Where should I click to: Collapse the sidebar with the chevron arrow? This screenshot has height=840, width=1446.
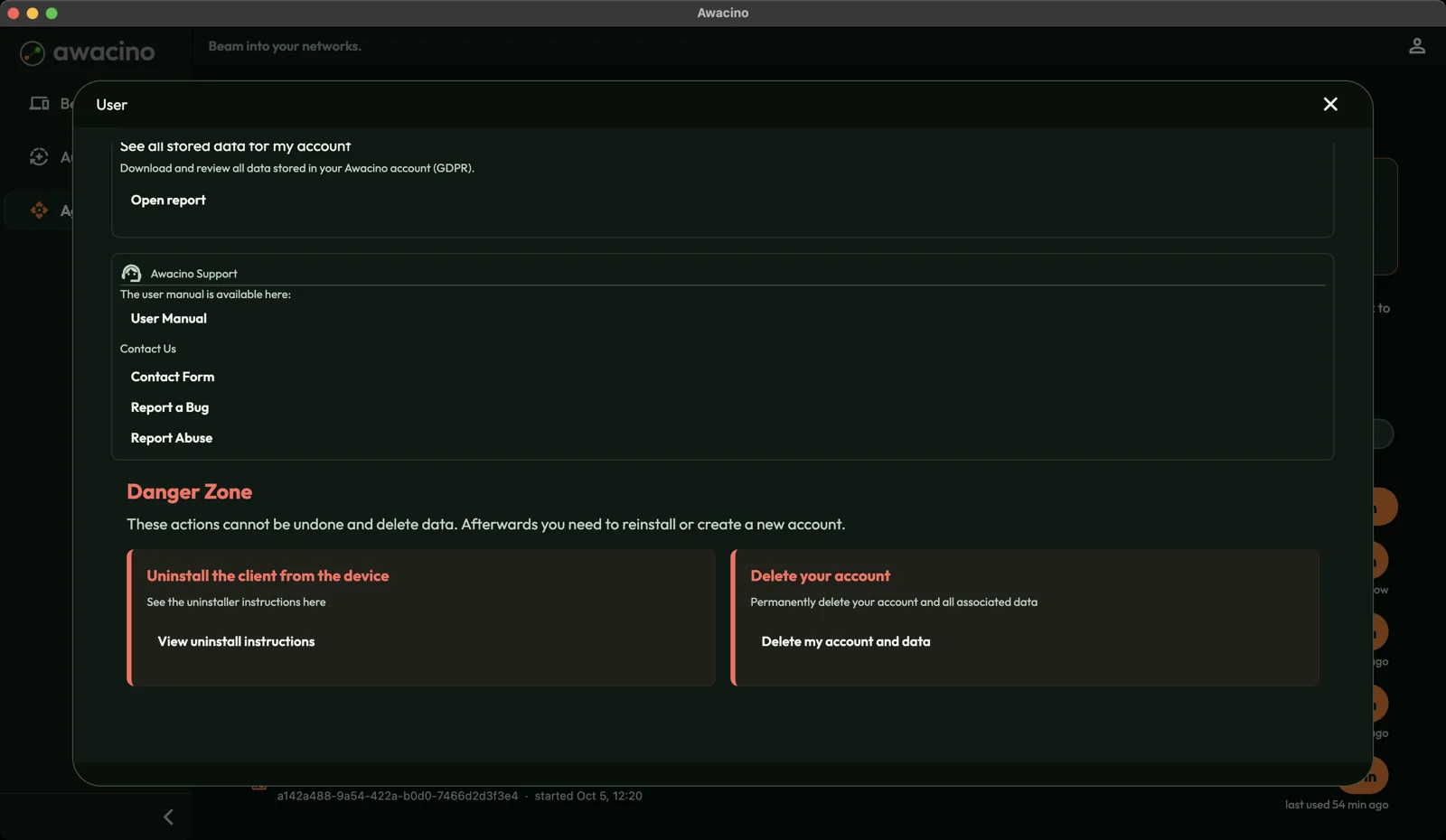(x=168, y=817)
